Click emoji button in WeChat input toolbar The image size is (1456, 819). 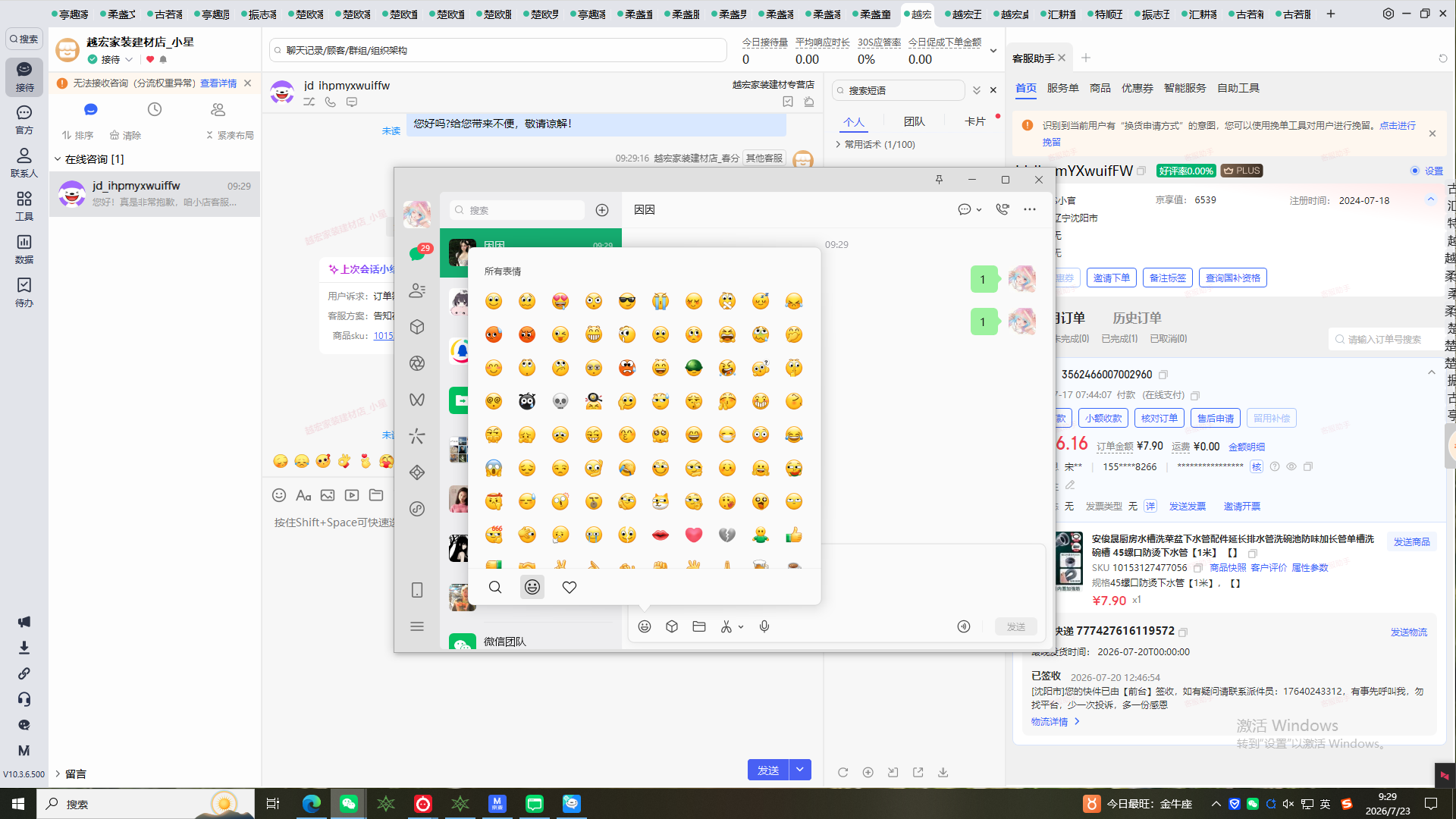point(645,626)
